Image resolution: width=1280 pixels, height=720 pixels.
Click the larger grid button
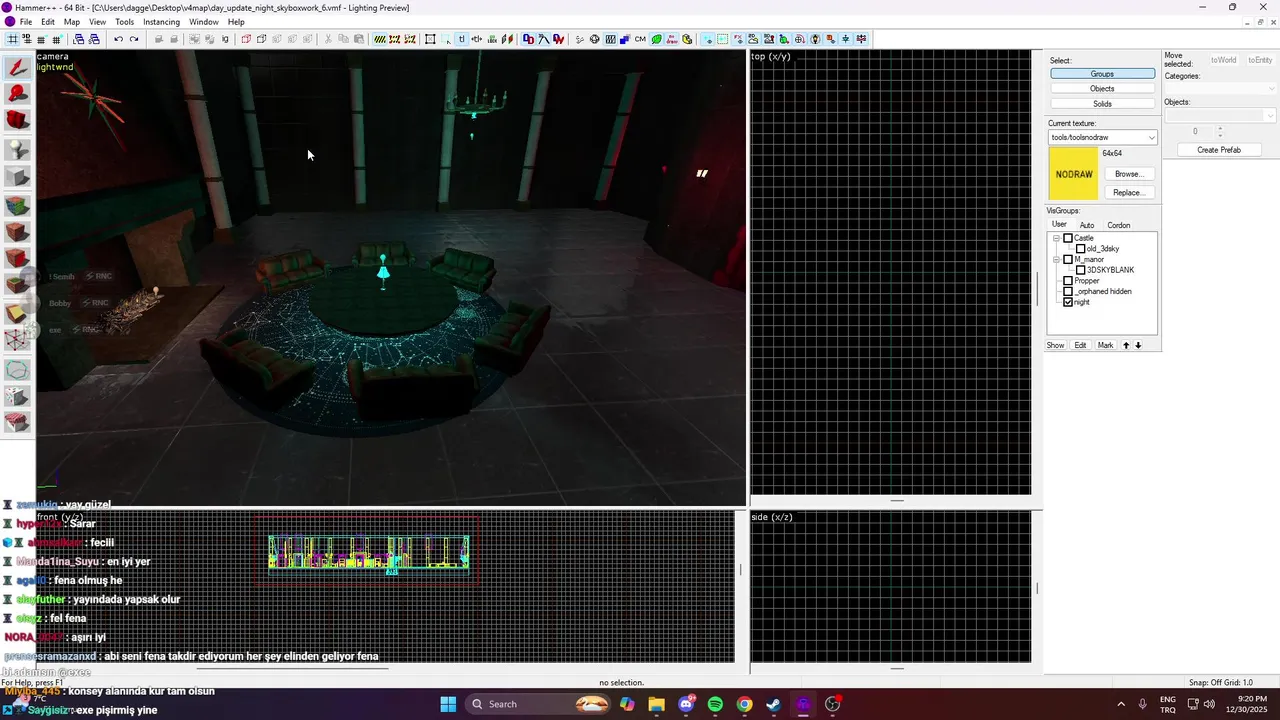coord(55,39)
